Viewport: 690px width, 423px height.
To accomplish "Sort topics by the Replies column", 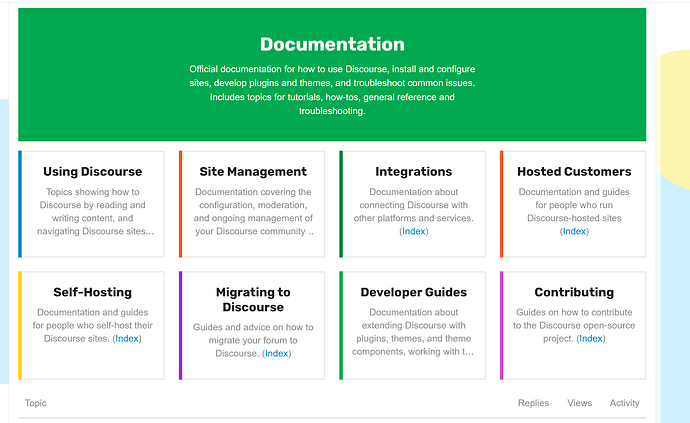I will coord(533,403).
